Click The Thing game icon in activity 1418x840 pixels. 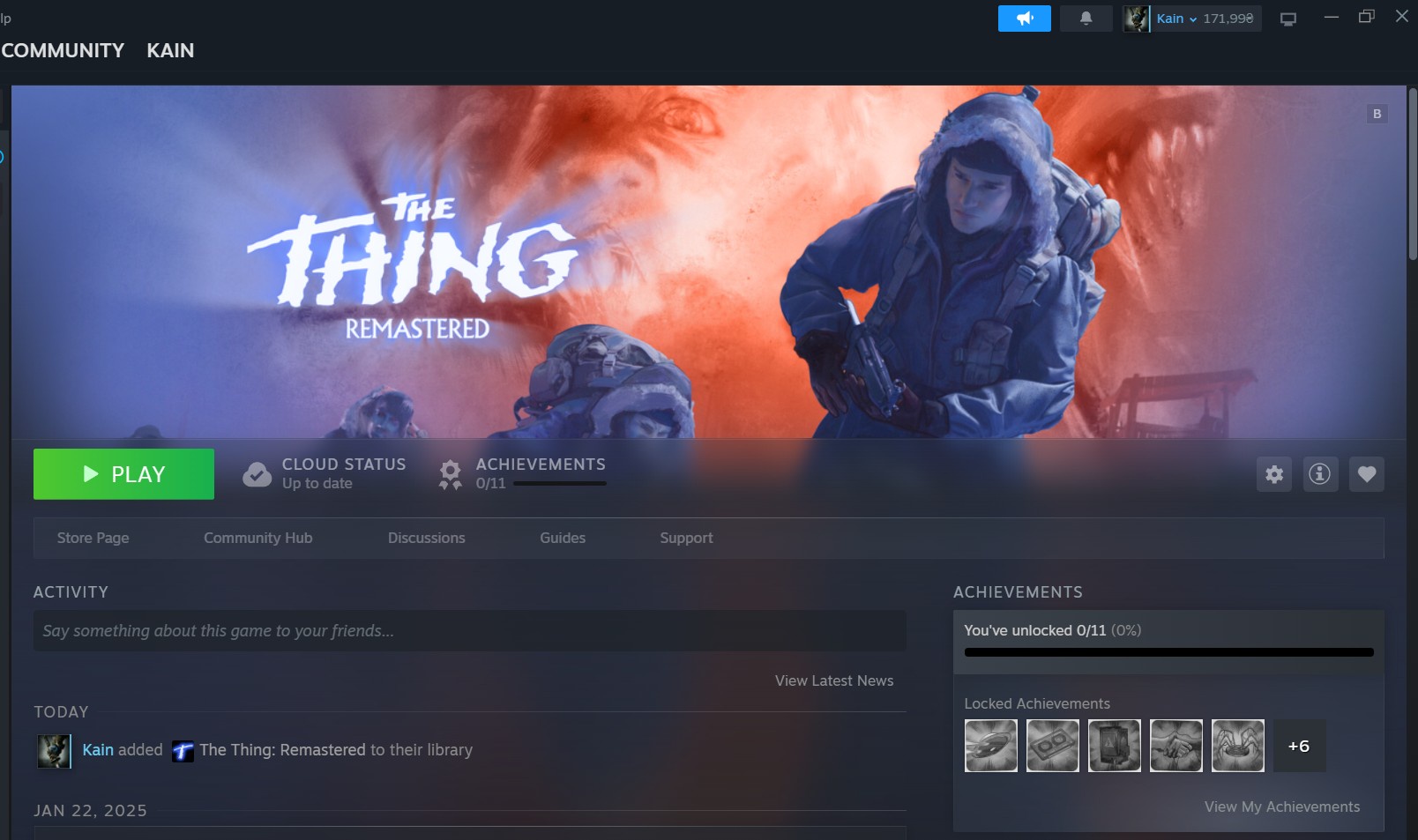tap(183, 751)
